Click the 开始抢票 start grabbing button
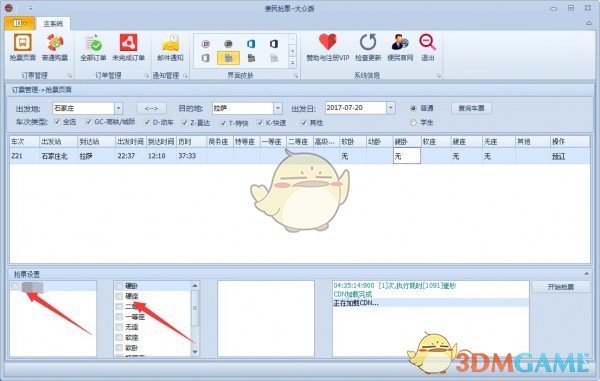The height and width of the screenshot is (381, 600). point(561,287)
